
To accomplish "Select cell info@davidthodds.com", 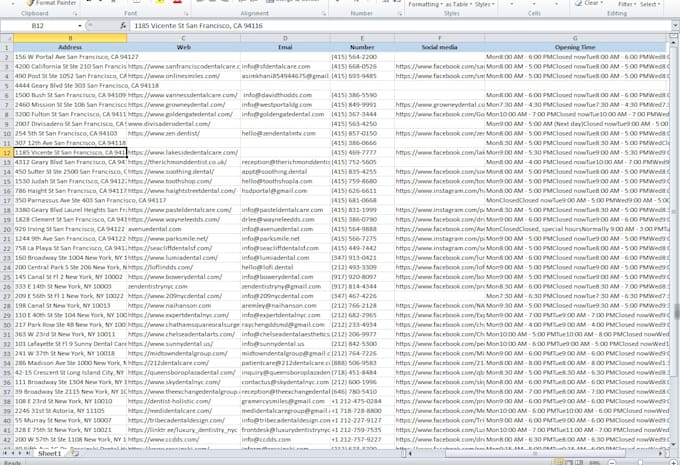I will (285, 95).
